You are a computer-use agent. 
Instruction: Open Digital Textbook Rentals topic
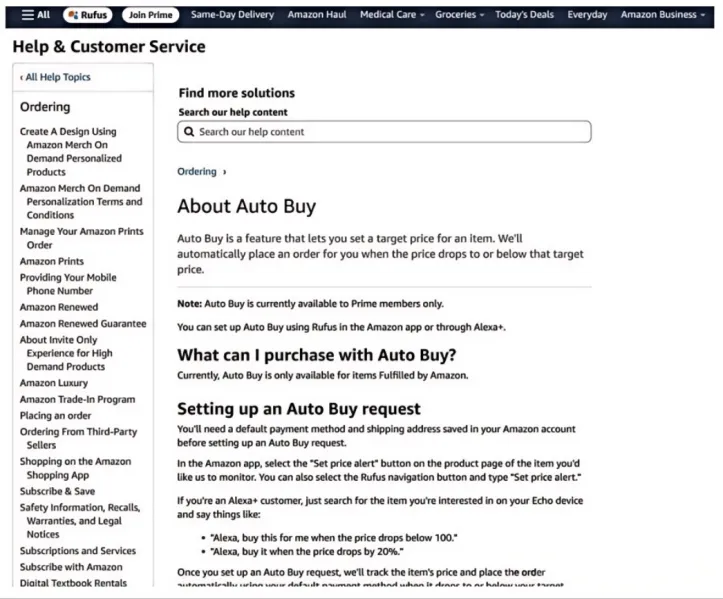click(x=73, y=583)
